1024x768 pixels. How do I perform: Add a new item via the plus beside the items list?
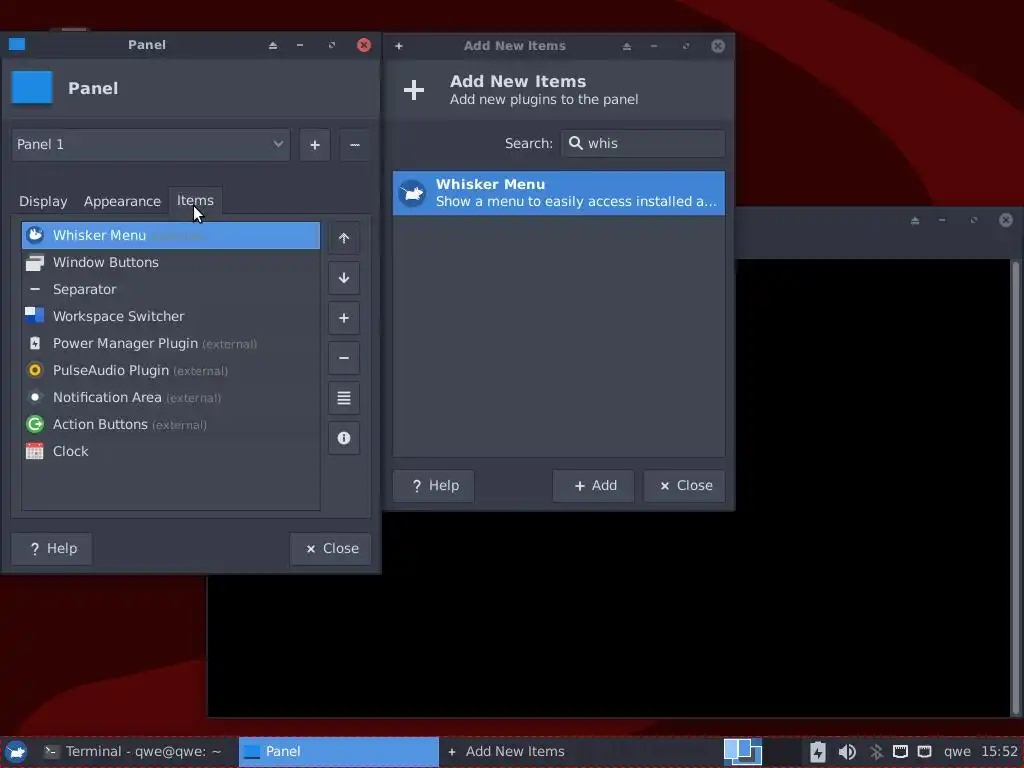[344, 318]
